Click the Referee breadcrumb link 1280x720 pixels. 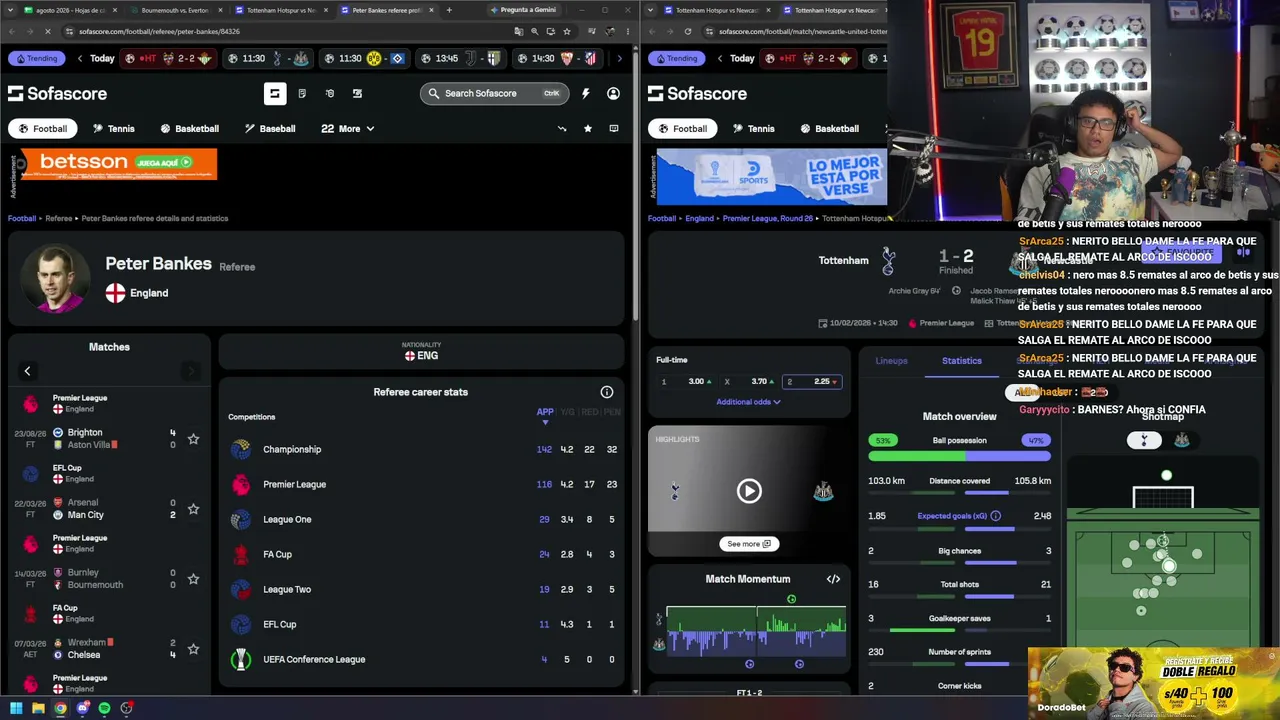pyautogui.click(x=59, y=218)
